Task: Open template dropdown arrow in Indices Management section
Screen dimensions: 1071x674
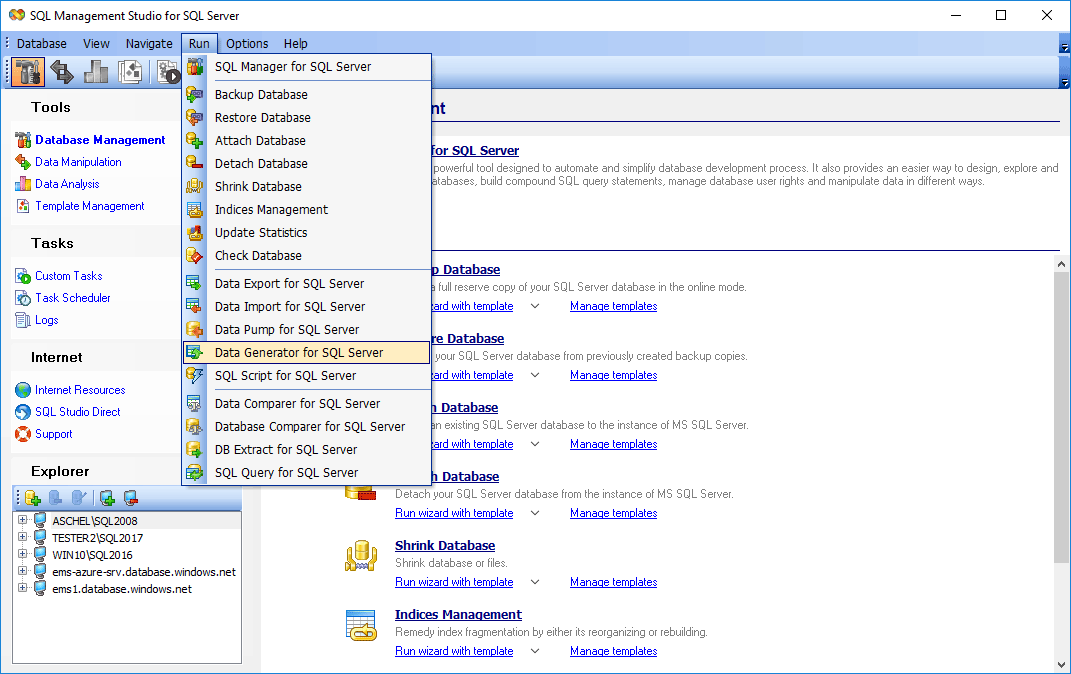Action: (535, 651)
